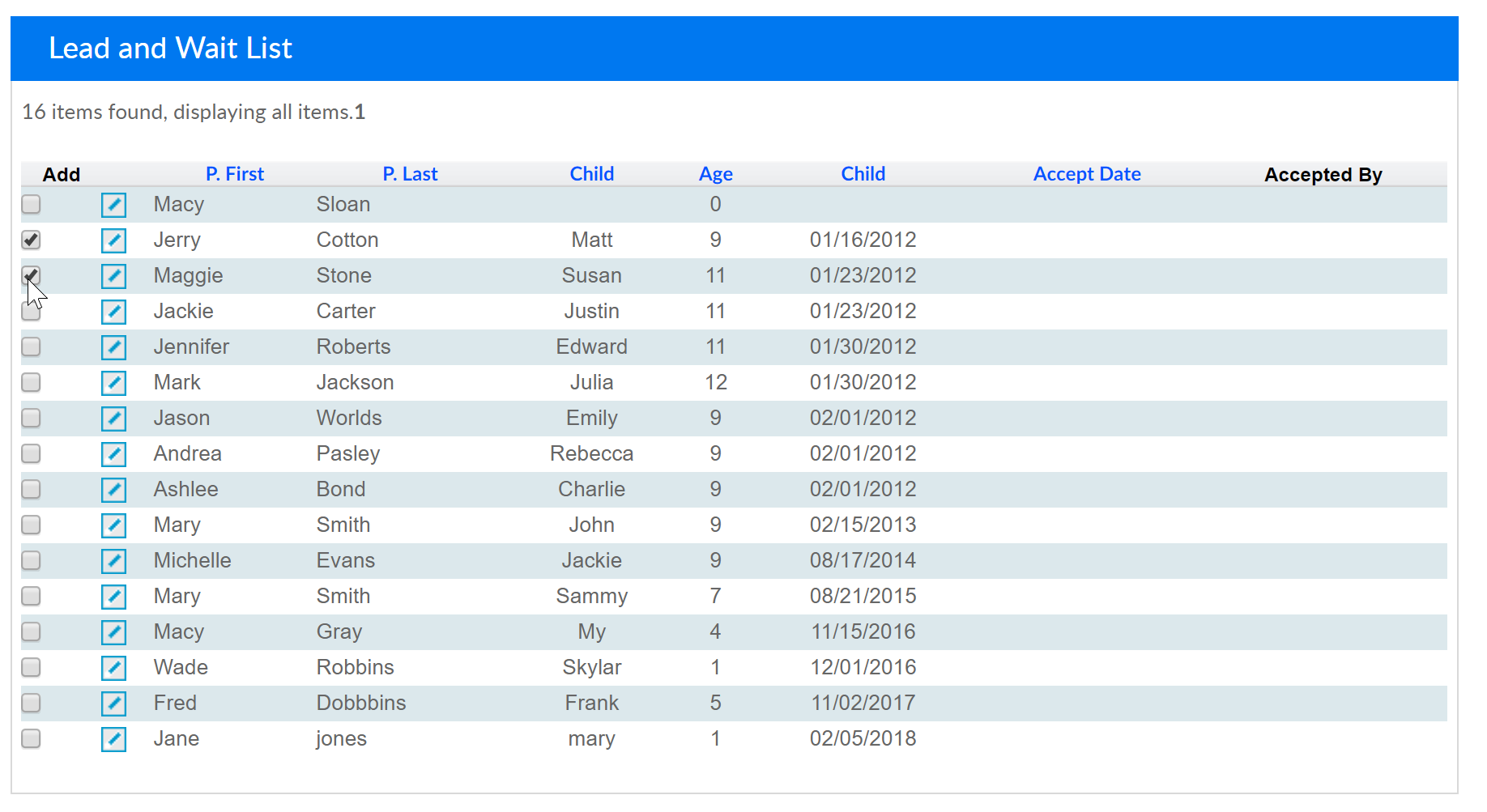1487x812 pixels.
Task: Check the Add box for Jackie Carter
Action: click(x=31, y=311)
